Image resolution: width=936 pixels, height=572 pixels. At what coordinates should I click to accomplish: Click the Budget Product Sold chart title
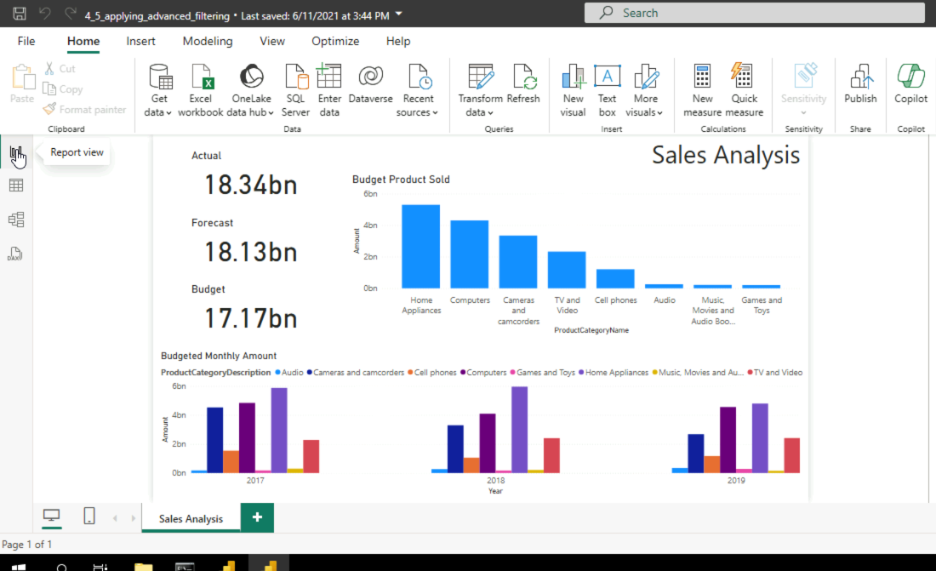tap(401, 179)
